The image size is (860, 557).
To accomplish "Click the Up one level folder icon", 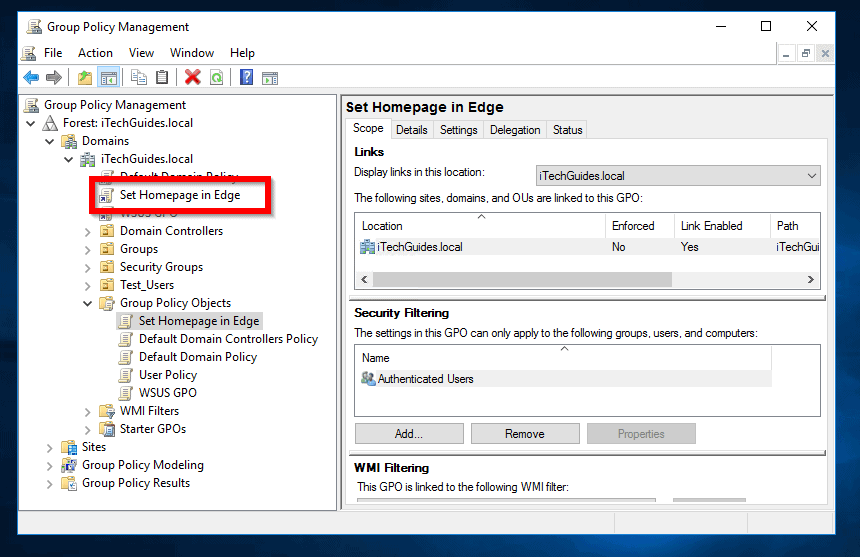I will [84, 77].
